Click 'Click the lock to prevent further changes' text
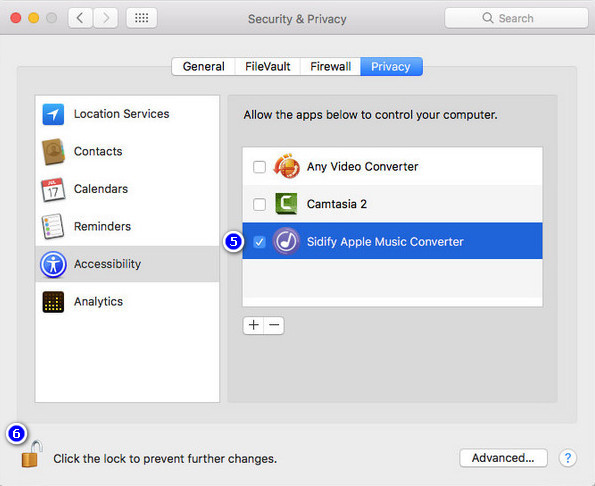Viewport: 595px width, 486px height. tap(165, 459)
